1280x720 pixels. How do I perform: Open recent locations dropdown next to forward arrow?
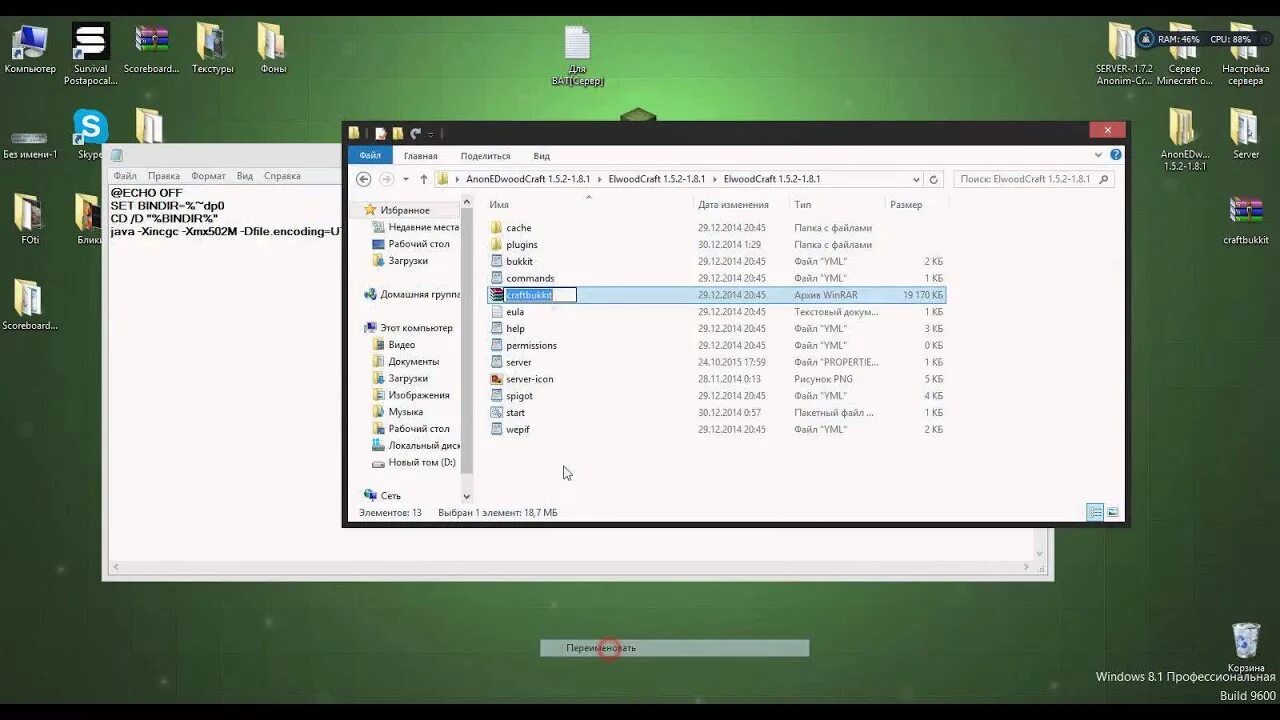click(405, 180)
